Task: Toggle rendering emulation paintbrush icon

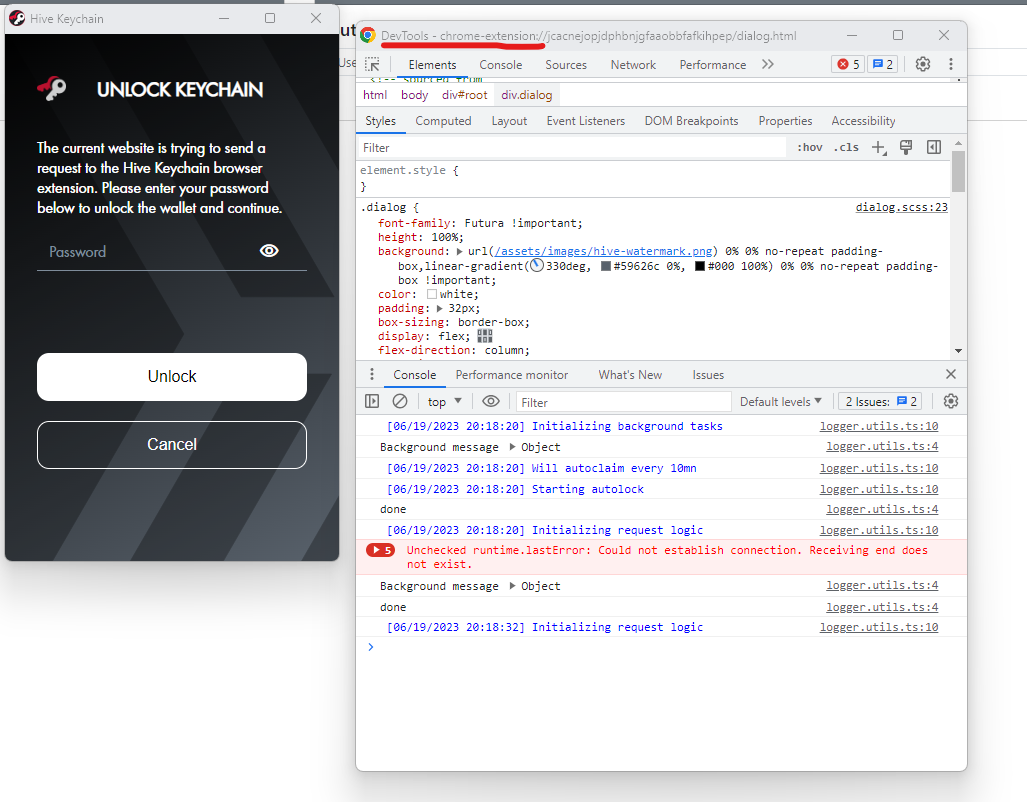Action: pos(906,147)
